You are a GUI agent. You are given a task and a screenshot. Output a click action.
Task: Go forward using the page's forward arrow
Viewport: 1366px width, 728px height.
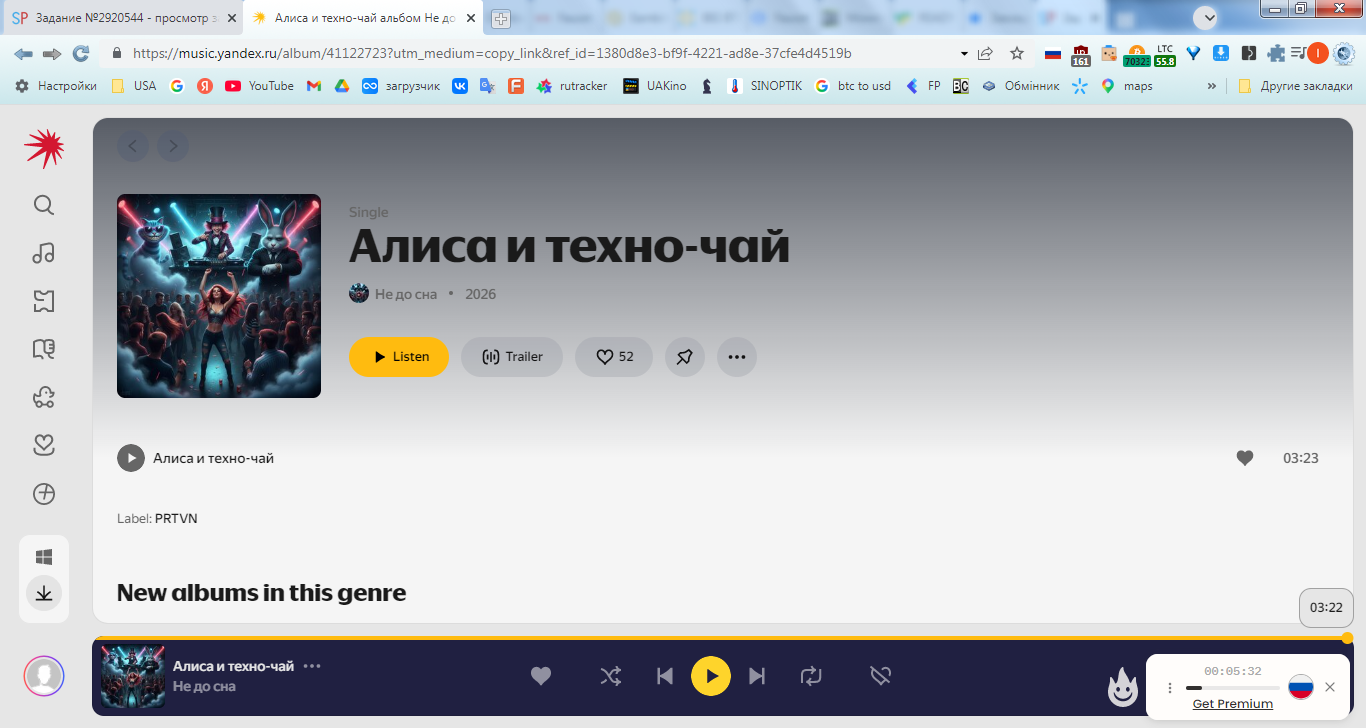coord(173,147)
